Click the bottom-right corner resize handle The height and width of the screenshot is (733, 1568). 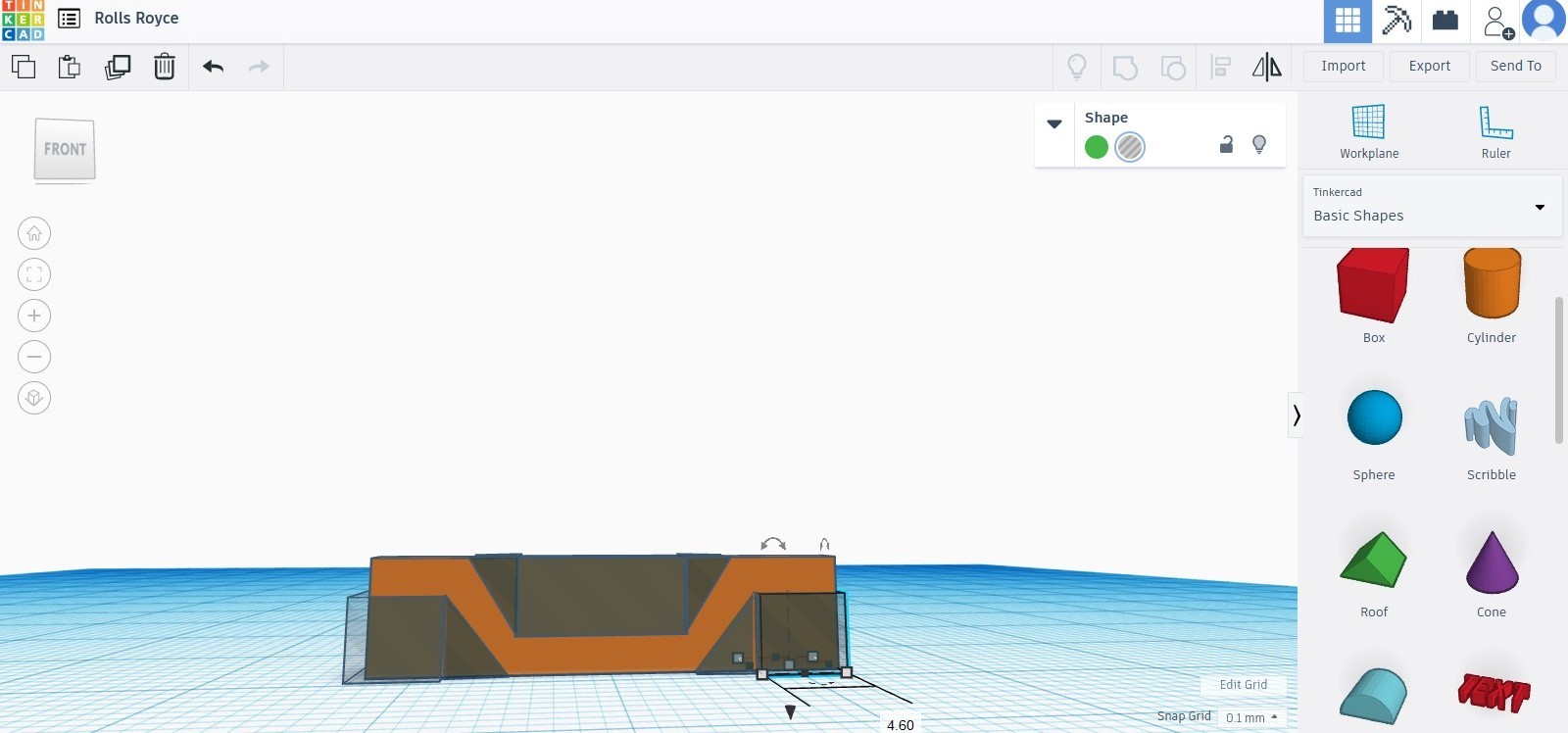click(847, 672)
